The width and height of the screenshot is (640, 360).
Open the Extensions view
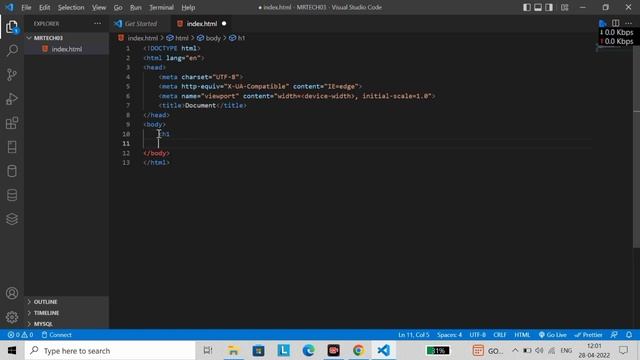[x=12, y=123]
